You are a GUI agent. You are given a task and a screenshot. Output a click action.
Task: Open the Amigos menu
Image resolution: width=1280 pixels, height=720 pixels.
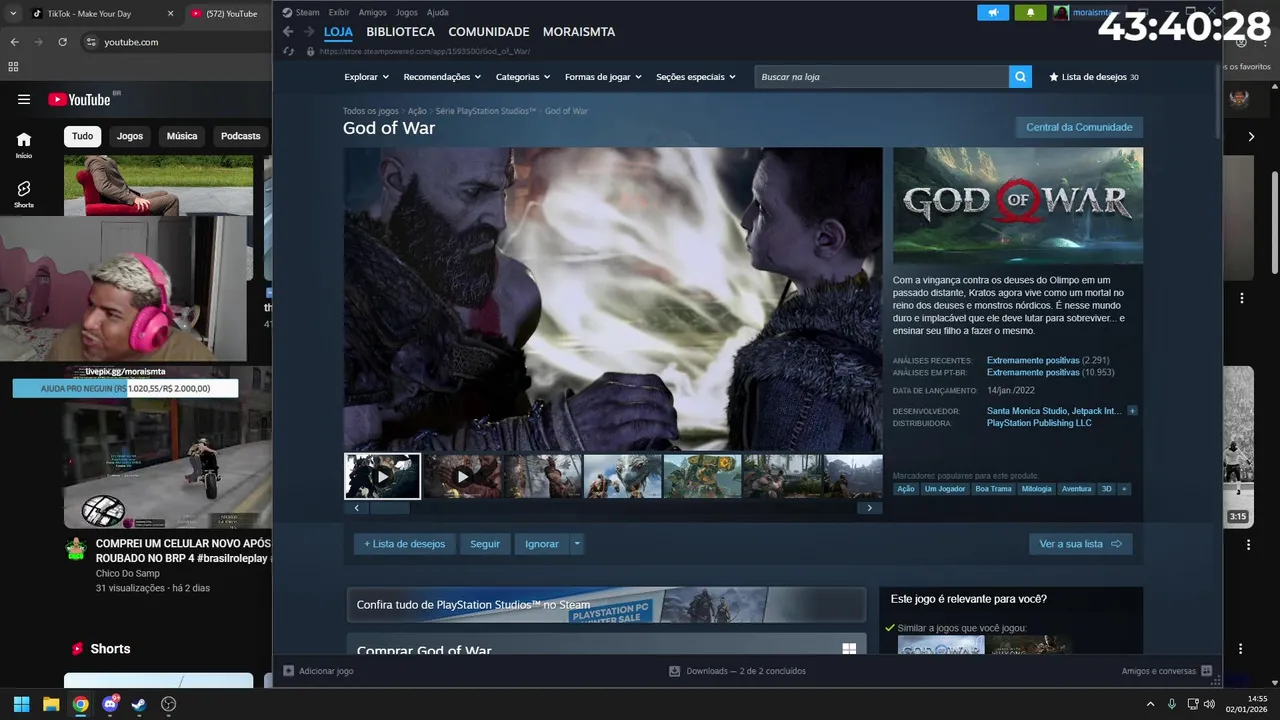pyautogui.click(x=372, y=13)
